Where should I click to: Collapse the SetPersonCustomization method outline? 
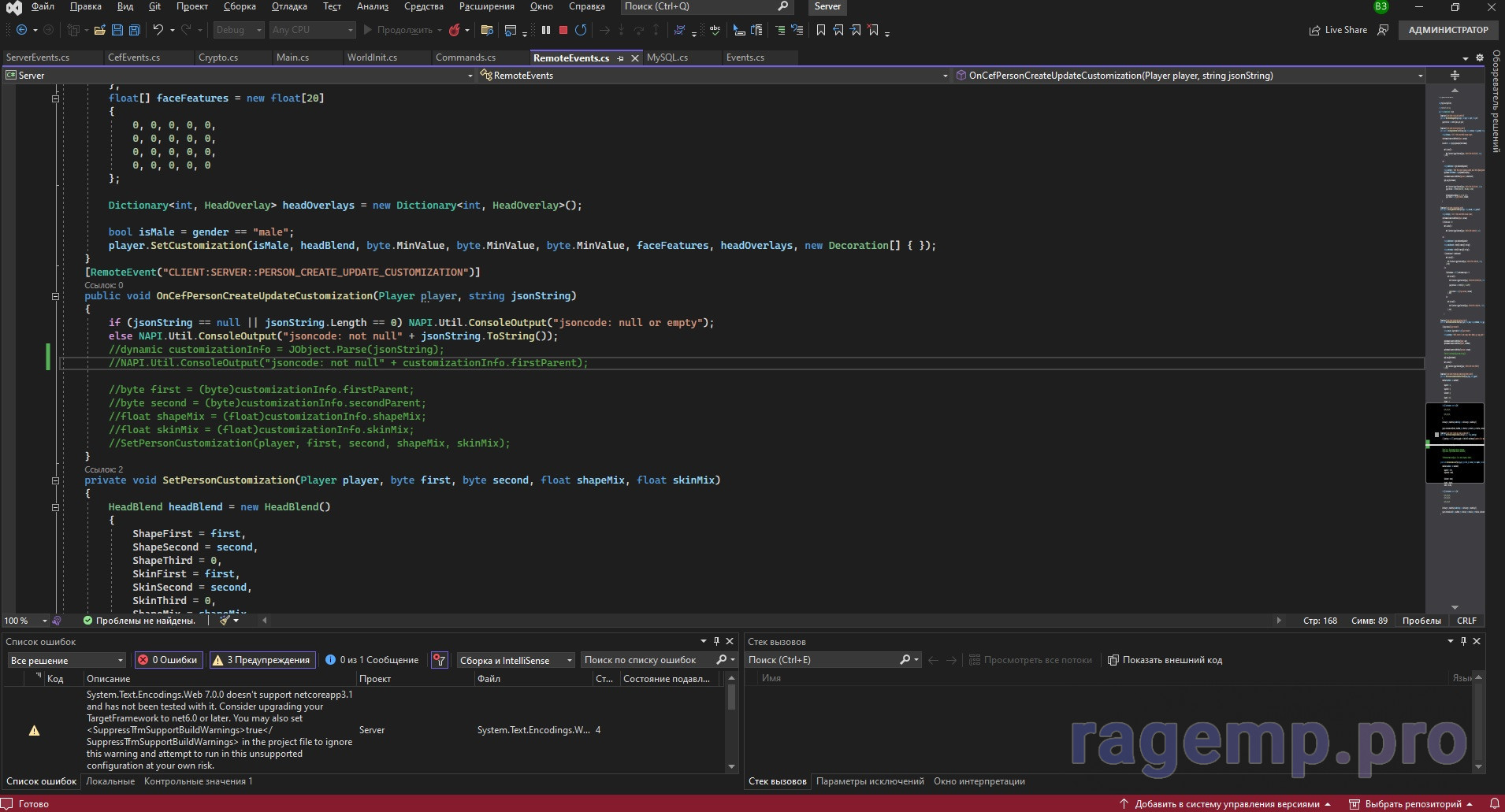coord(55,480)
